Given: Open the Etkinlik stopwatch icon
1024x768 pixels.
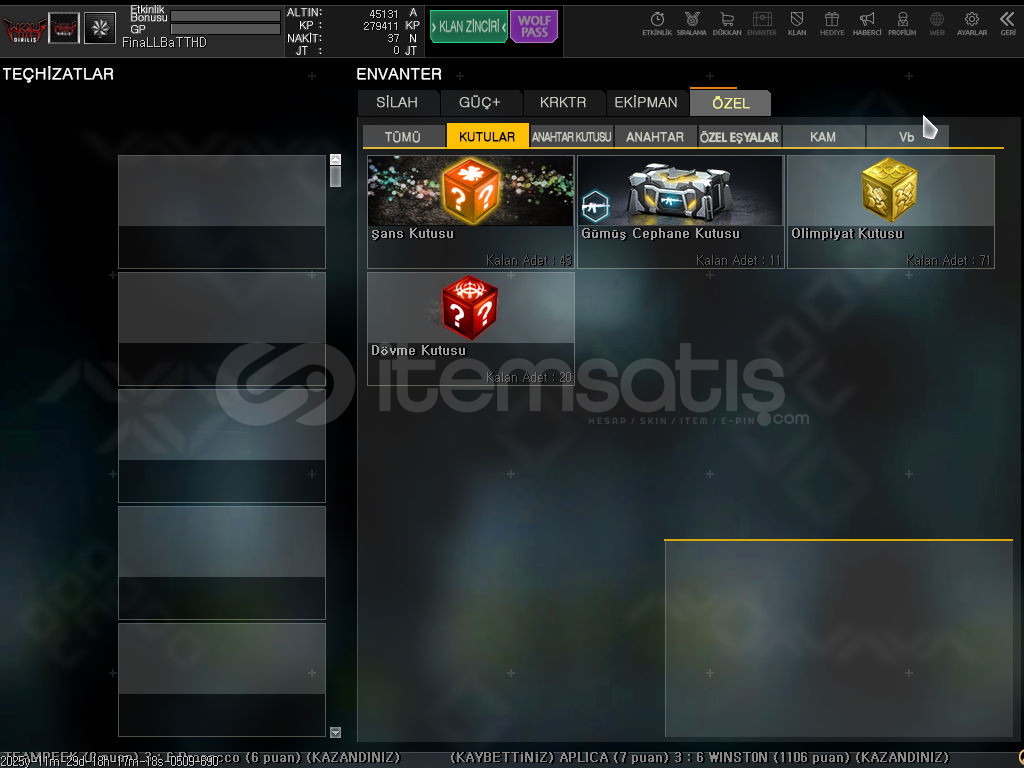Looking at the screenshot, I should pos(657,22).
